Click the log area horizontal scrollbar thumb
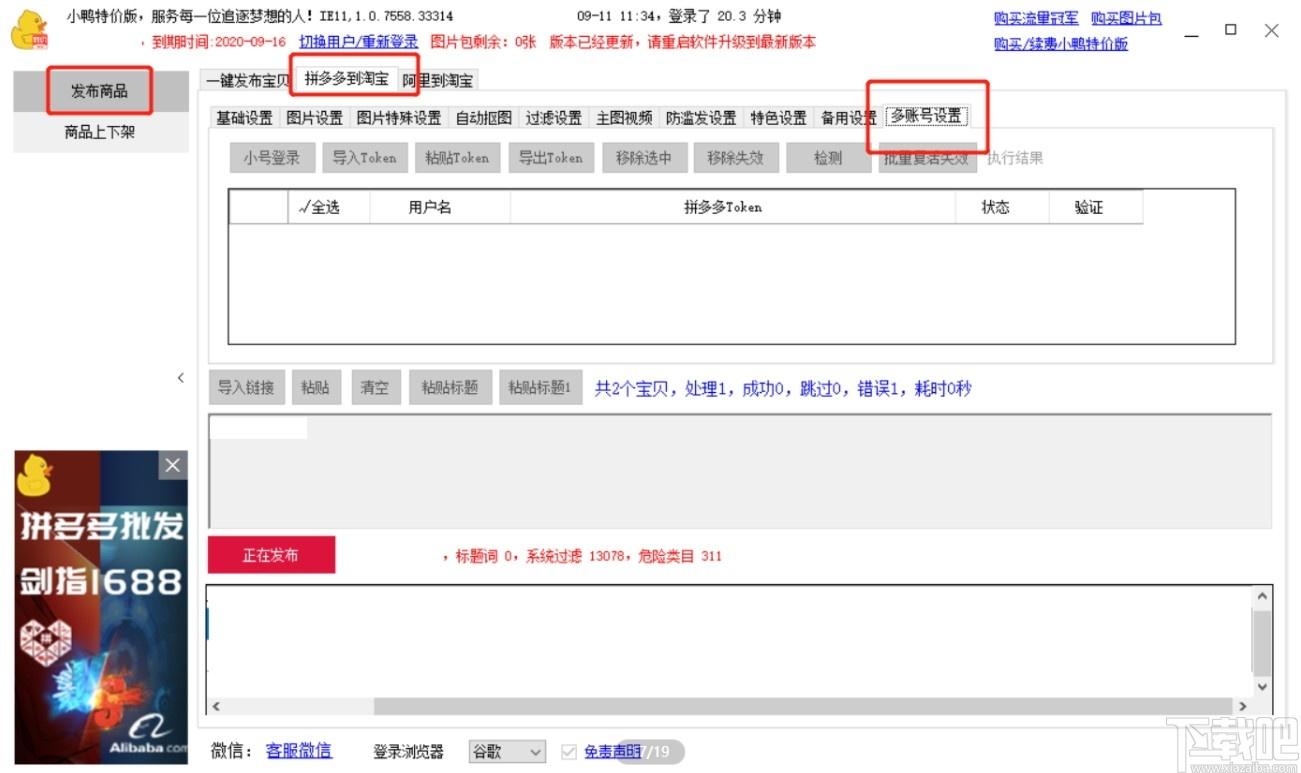The width and height of the screenshot is (1301, 773). point(803,706)
